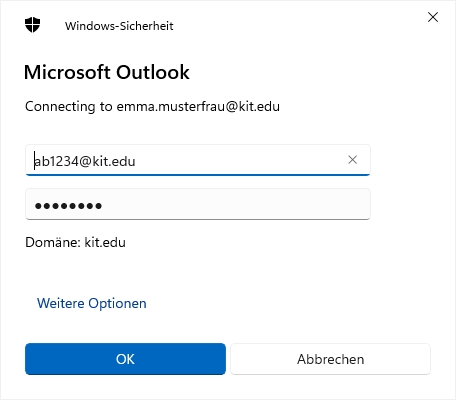Click the kit.edu value after Domäne
Screen dimensions: 456x400
(x=105, y=242)
